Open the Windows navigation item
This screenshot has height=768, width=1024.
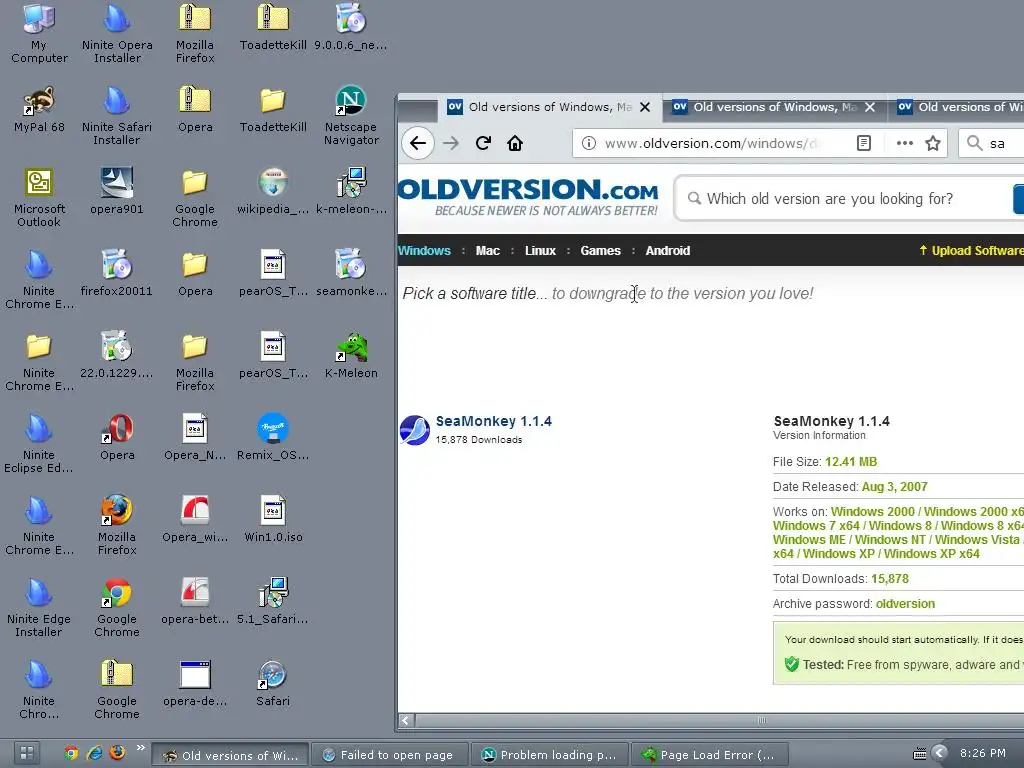[424, 251]
